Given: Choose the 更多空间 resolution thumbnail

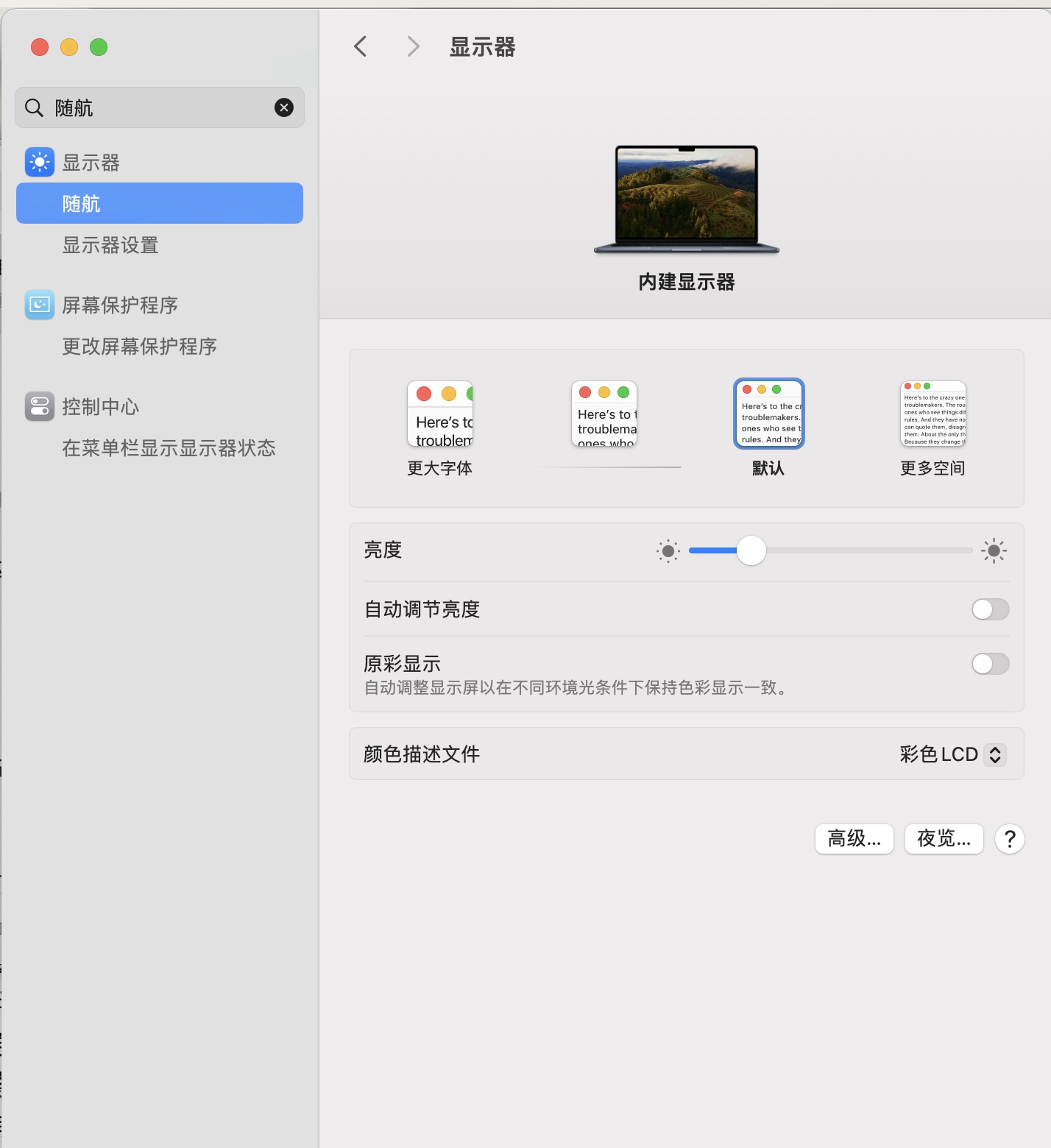Looking at the screenshot, I should point(933,414).
